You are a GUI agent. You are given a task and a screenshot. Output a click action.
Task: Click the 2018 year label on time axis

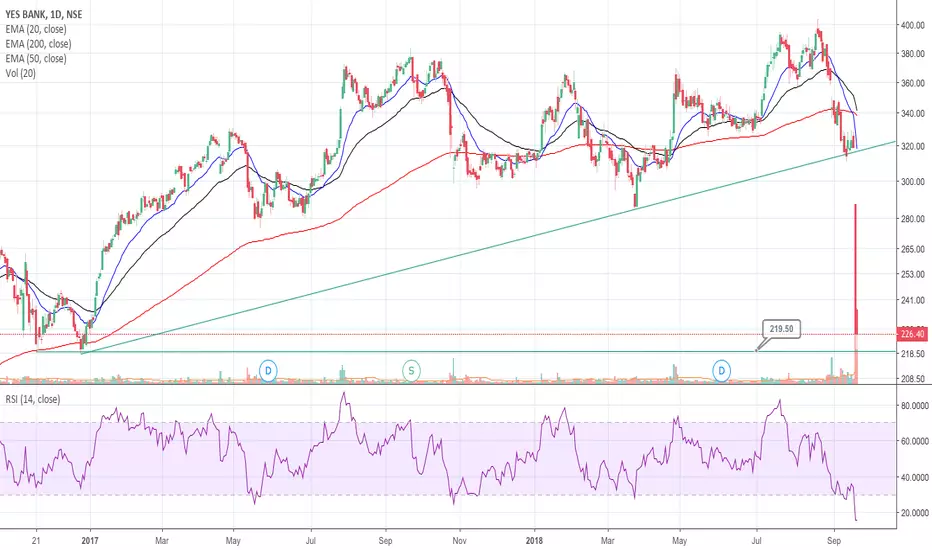tap(534, 541)
